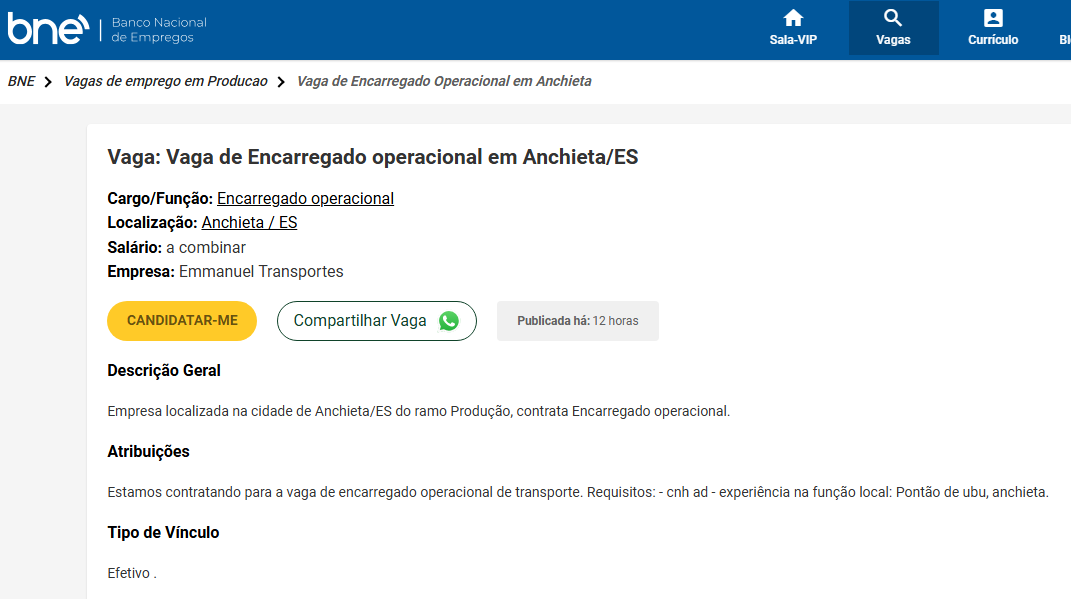Click the BNE breadcrumb link
Image resolution: width=1071 pixels, height=599 pixels.
coord(21,81)
